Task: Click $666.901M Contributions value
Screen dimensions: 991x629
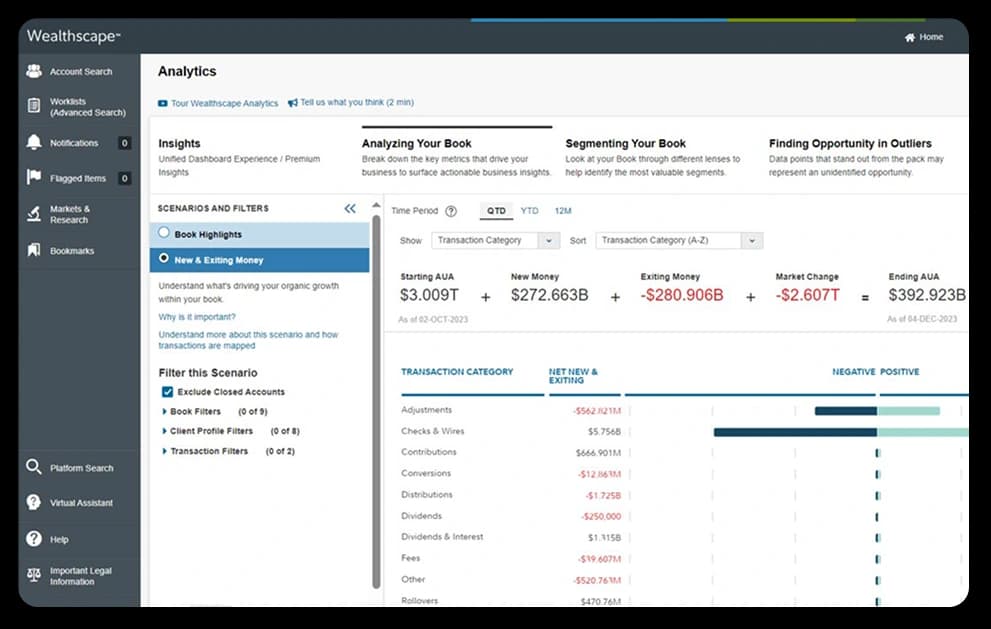Action: (599, 453)
